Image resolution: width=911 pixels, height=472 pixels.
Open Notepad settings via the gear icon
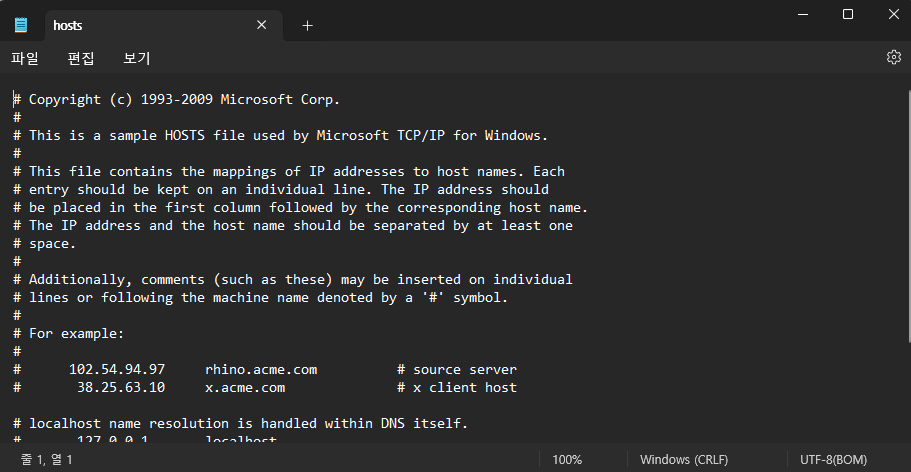[x=894, y=57]
